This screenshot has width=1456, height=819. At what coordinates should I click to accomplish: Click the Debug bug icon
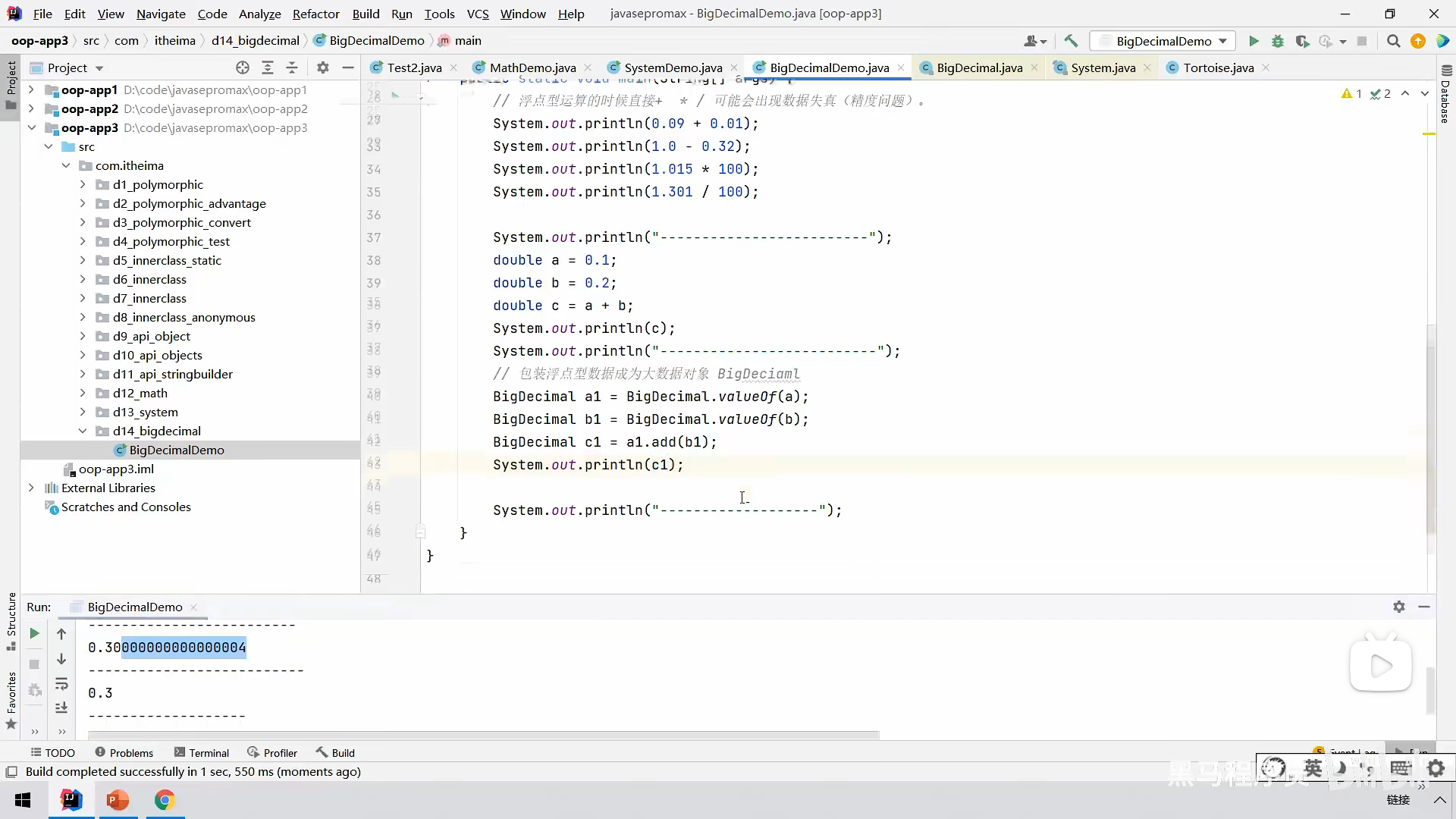[1278, 41]
